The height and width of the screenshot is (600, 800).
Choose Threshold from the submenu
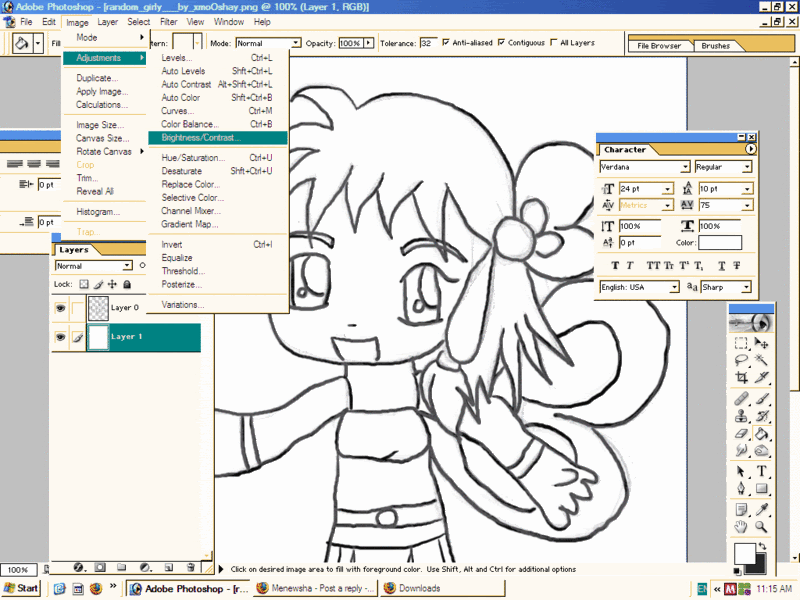point(218,271)
